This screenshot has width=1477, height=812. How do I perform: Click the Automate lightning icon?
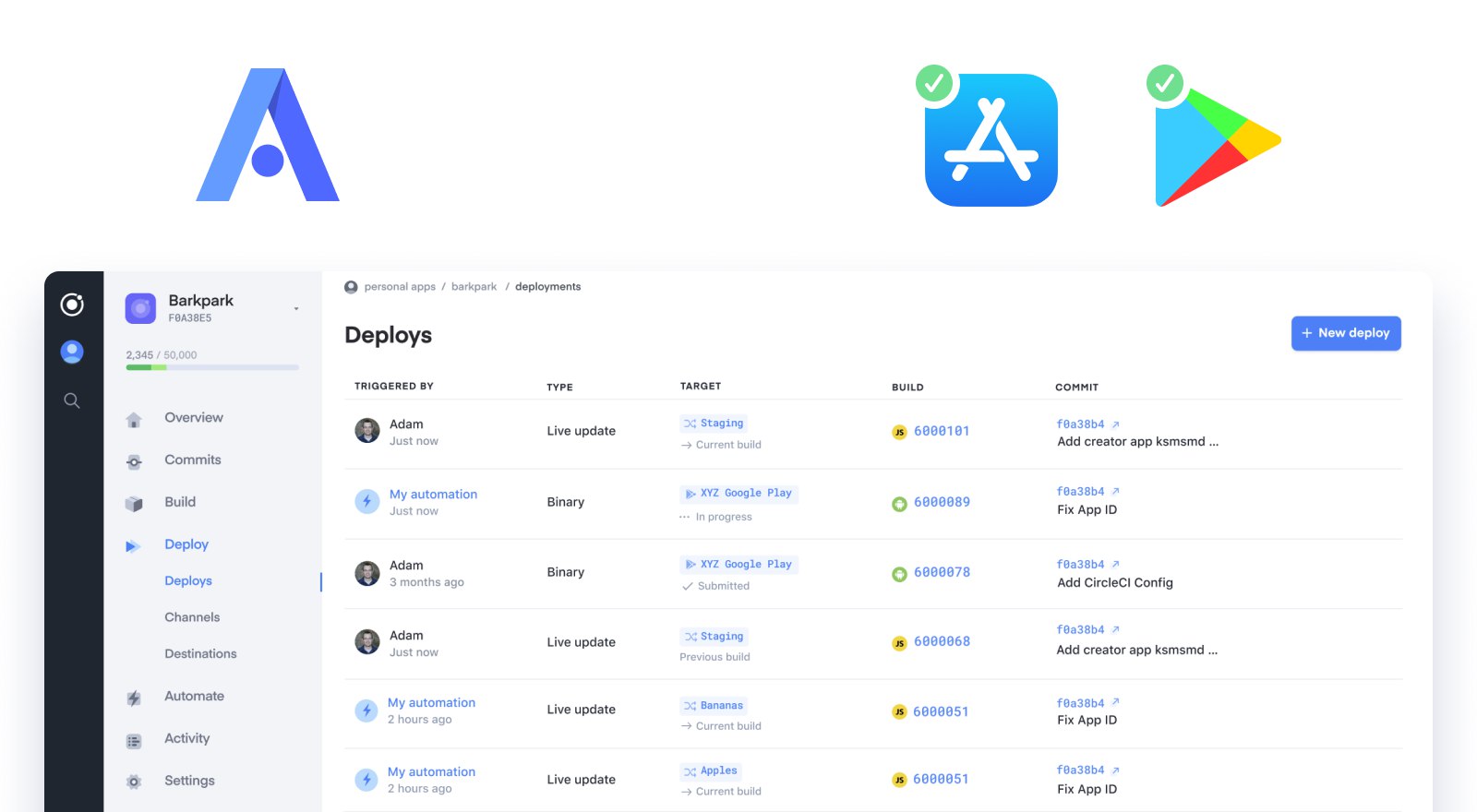coord(134,699)
